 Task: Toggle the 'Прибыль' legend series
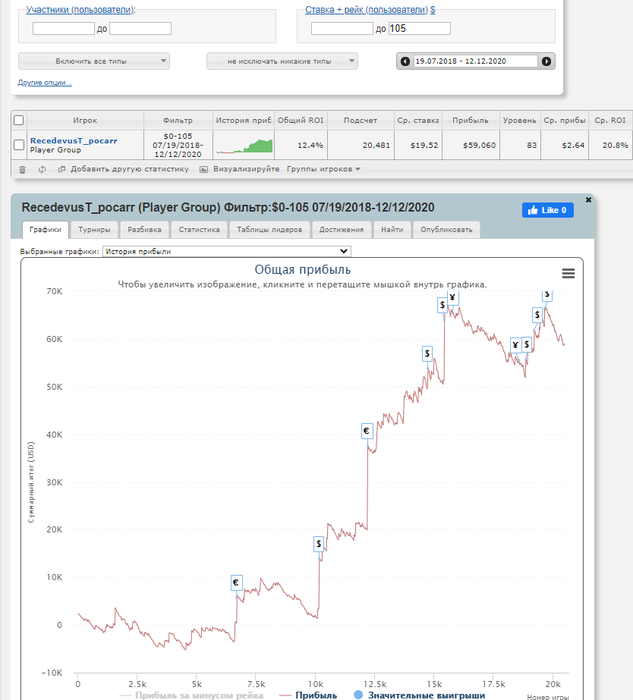[308, 695]
